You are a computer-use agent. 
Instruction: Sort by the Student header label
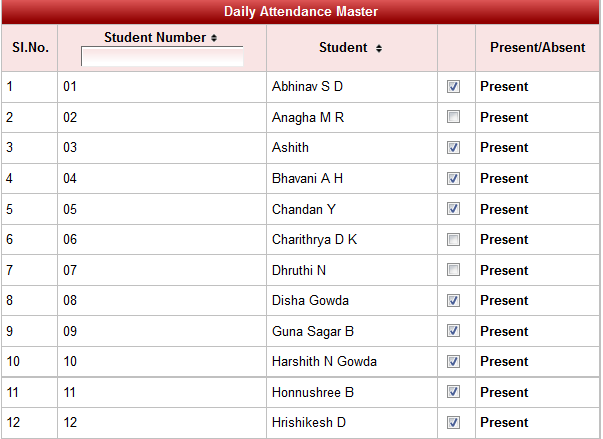click(343, 48)
